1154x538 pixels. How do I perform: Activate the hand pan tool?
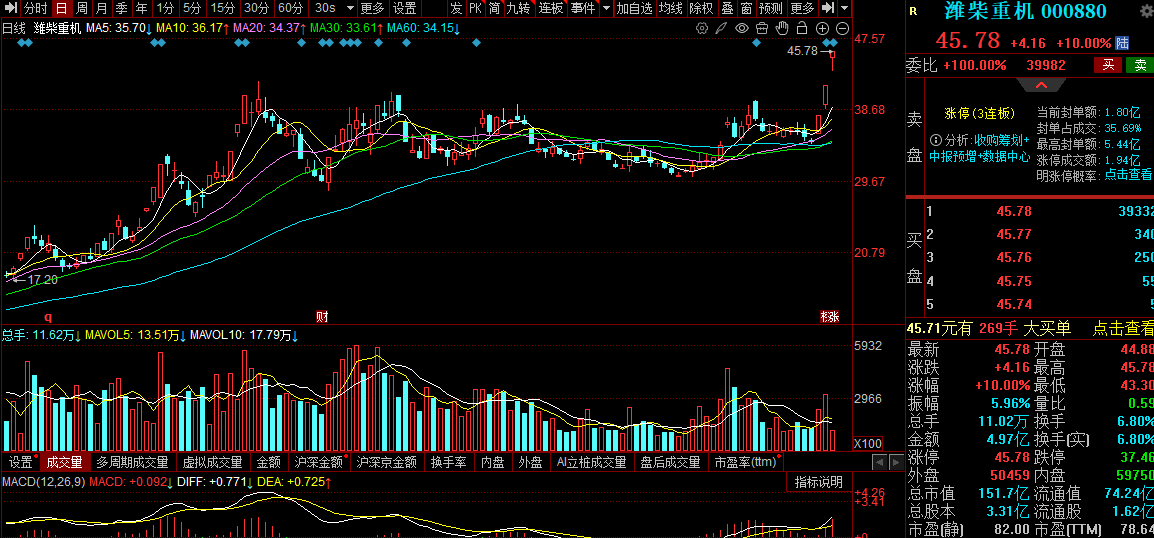coord(783,28)
